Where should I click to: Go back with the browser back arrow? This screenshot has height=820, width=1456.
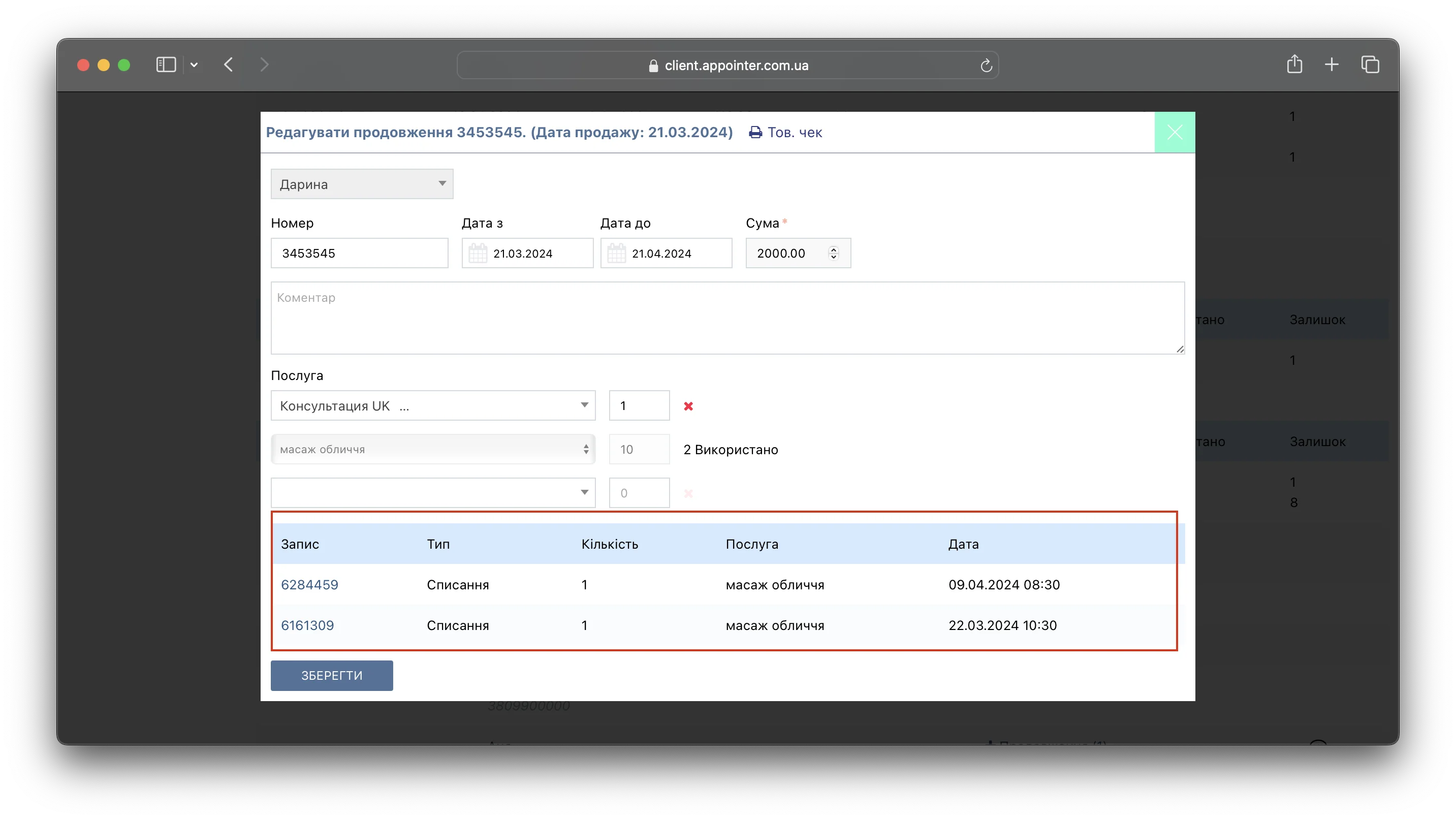228,65
